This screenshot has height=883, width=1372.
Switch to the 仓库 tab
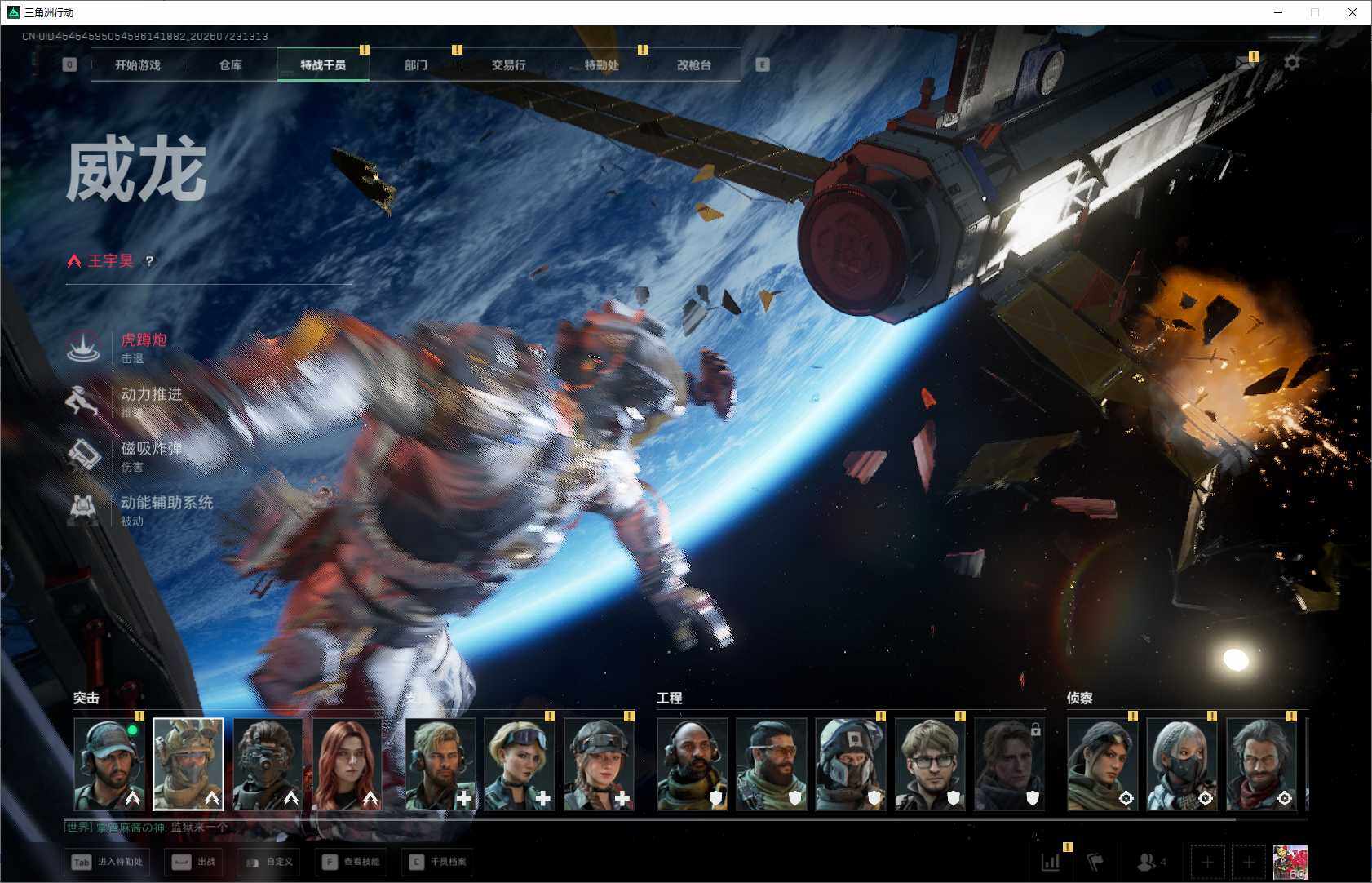(x=230, y=64)
